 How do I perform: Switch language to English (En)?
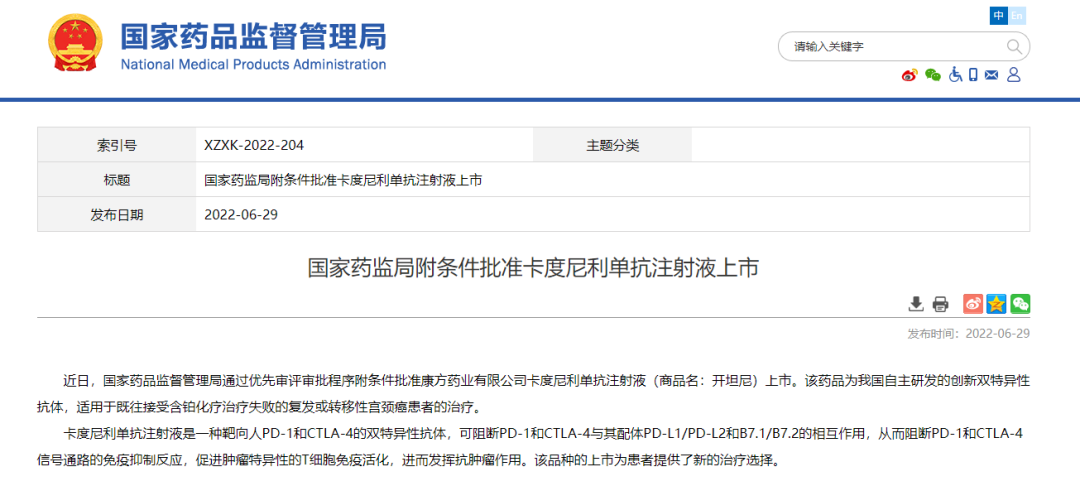(x=1018, y=16)
